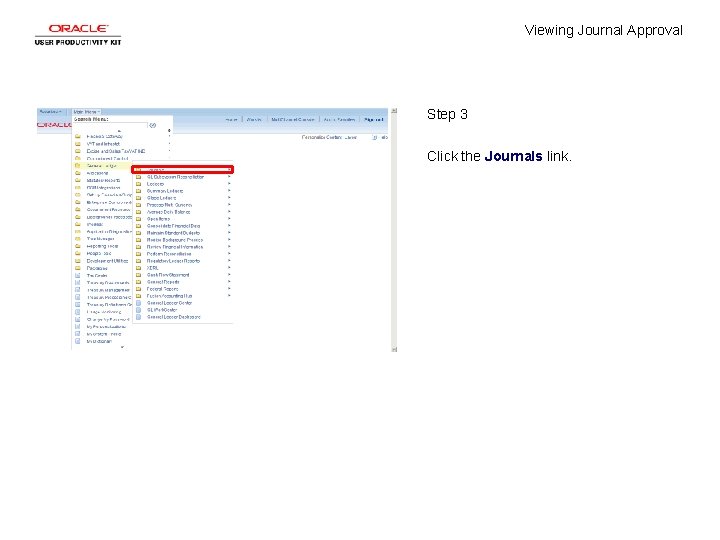Click the folder icon beside Ledgers
Viewport: 720px width, 540px height.
tap(138, 184)
